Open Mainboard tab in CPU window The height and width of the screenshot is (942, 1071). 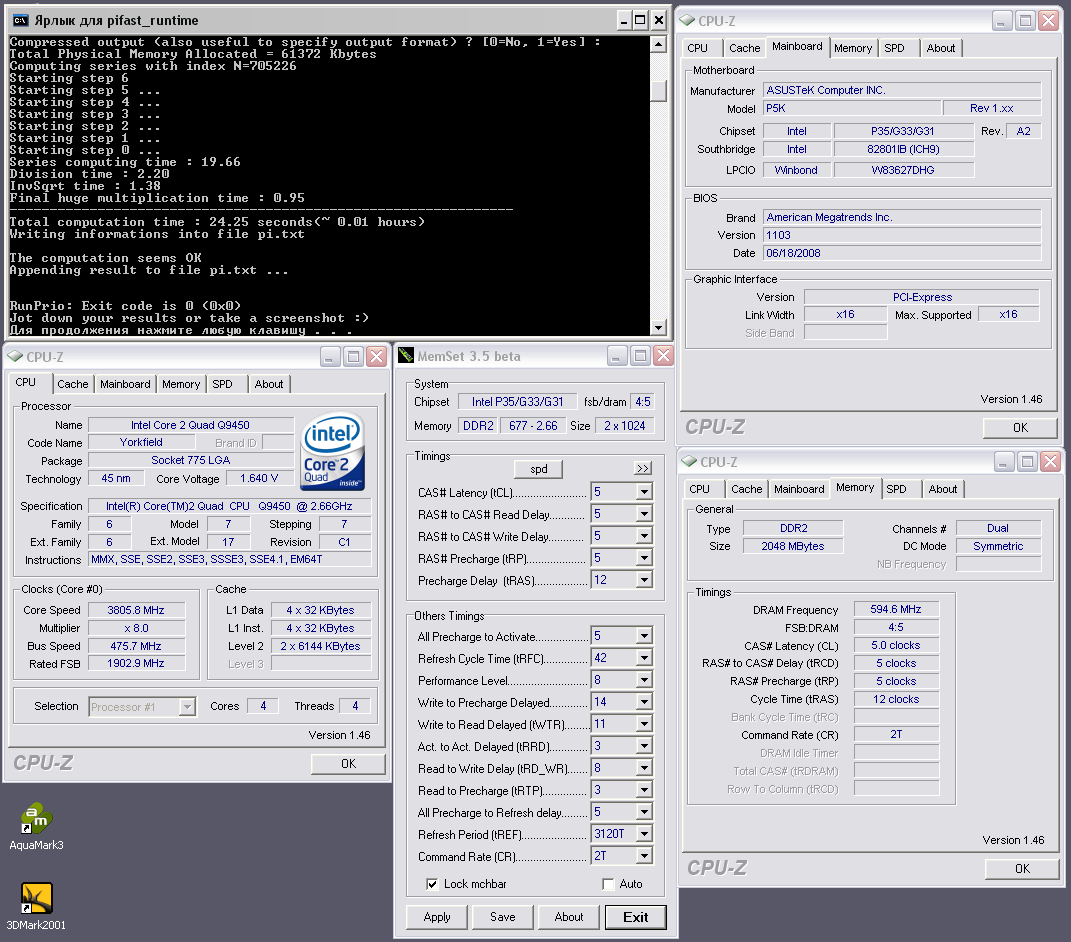point(125,384)
